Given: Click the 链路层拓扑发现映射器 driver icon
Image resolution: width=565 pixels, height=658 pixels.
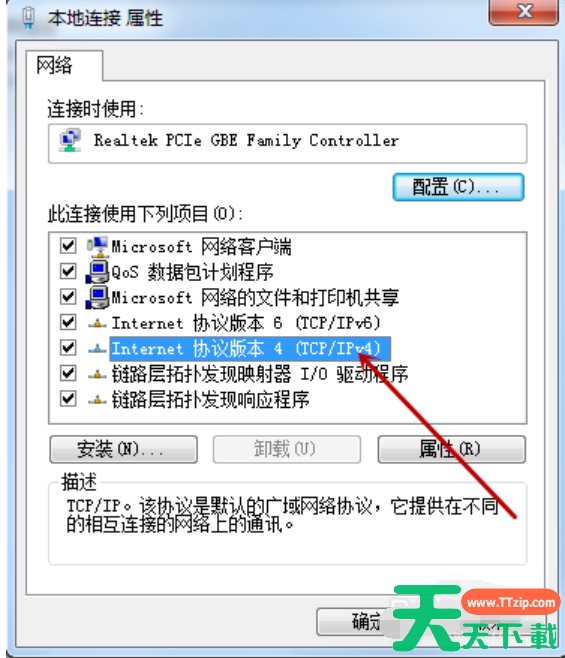Looking at the screenshot, I should pos(97,374).
